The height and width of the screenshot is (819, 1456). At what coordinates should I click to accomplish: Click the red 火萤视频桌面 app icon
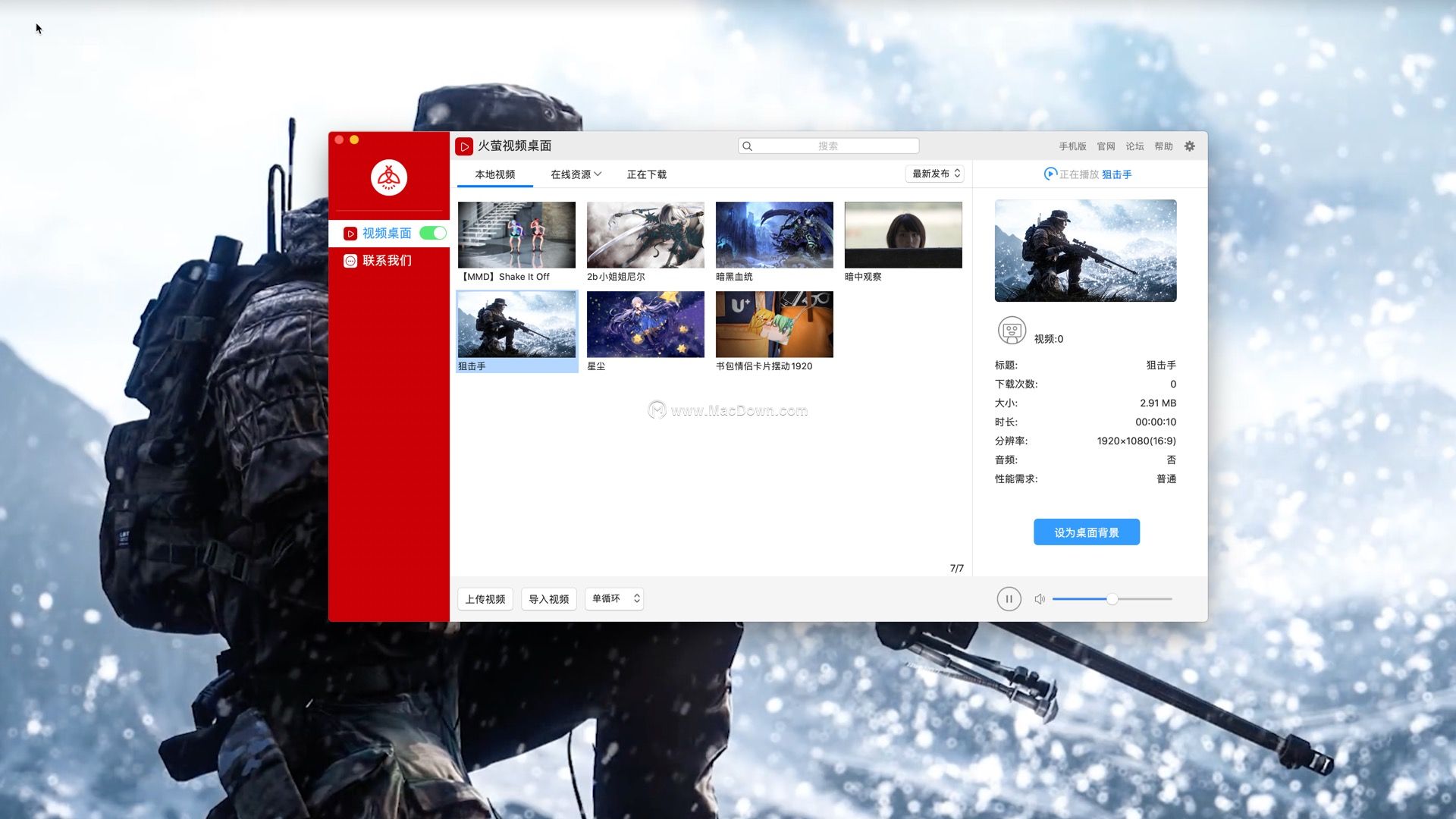464,146
